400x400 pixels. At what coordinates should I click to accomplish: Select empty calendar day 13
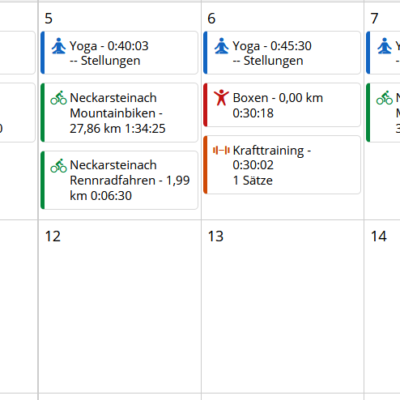[282, 306]
